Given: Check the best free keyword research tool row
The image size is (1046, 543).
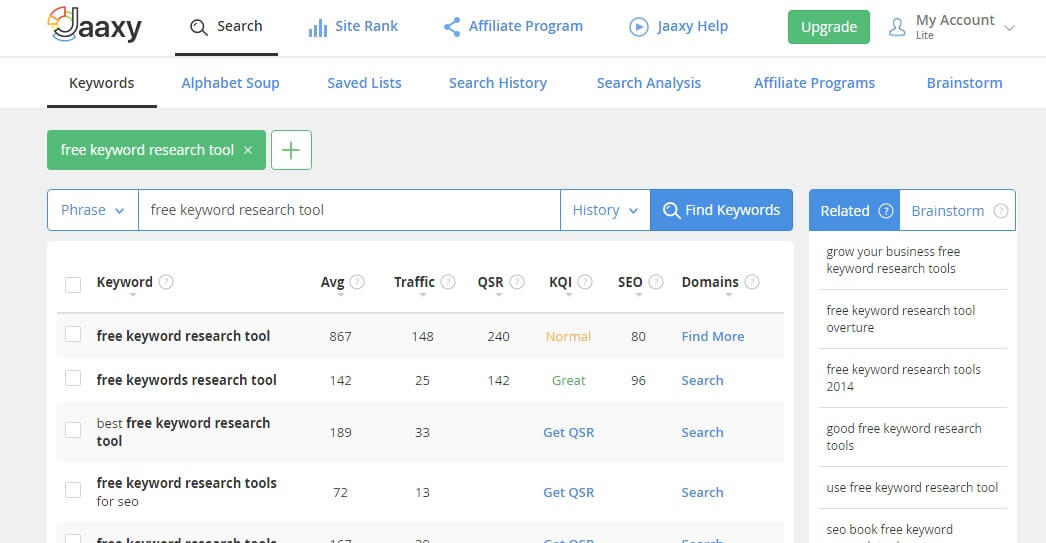Looking at the screenshot, I should [x=73, y=430].
